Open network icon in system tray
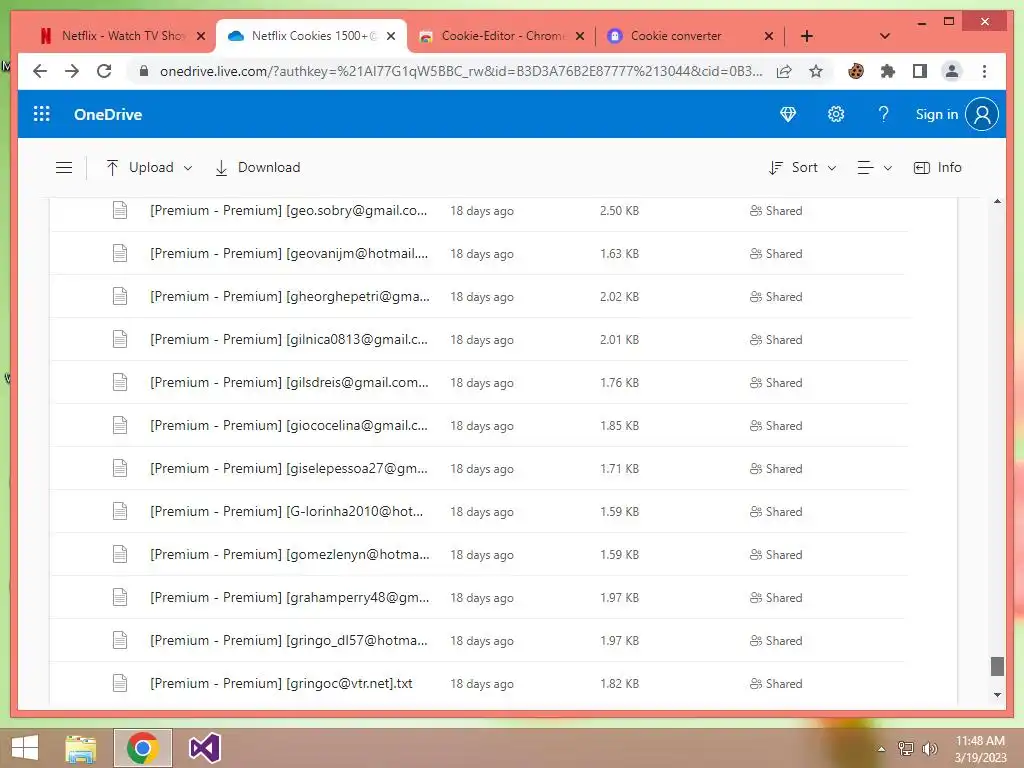The image size is (1024, 768). (906, 749)
